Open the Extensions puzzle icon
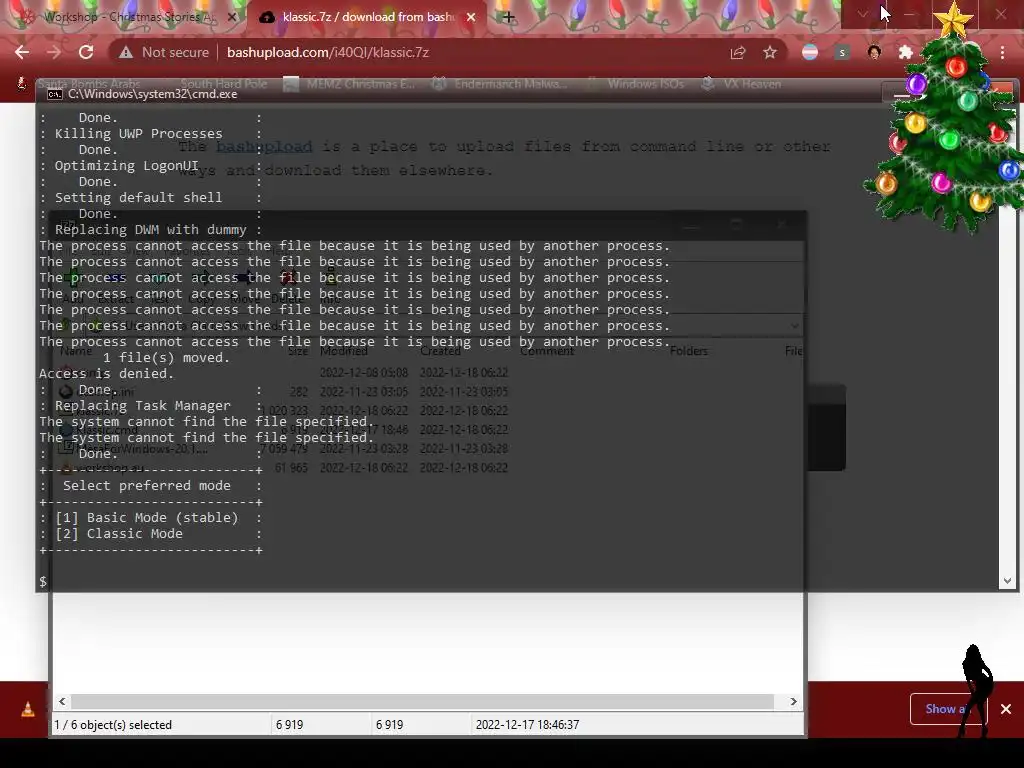The image size is (1024, 768). [906, 52]
